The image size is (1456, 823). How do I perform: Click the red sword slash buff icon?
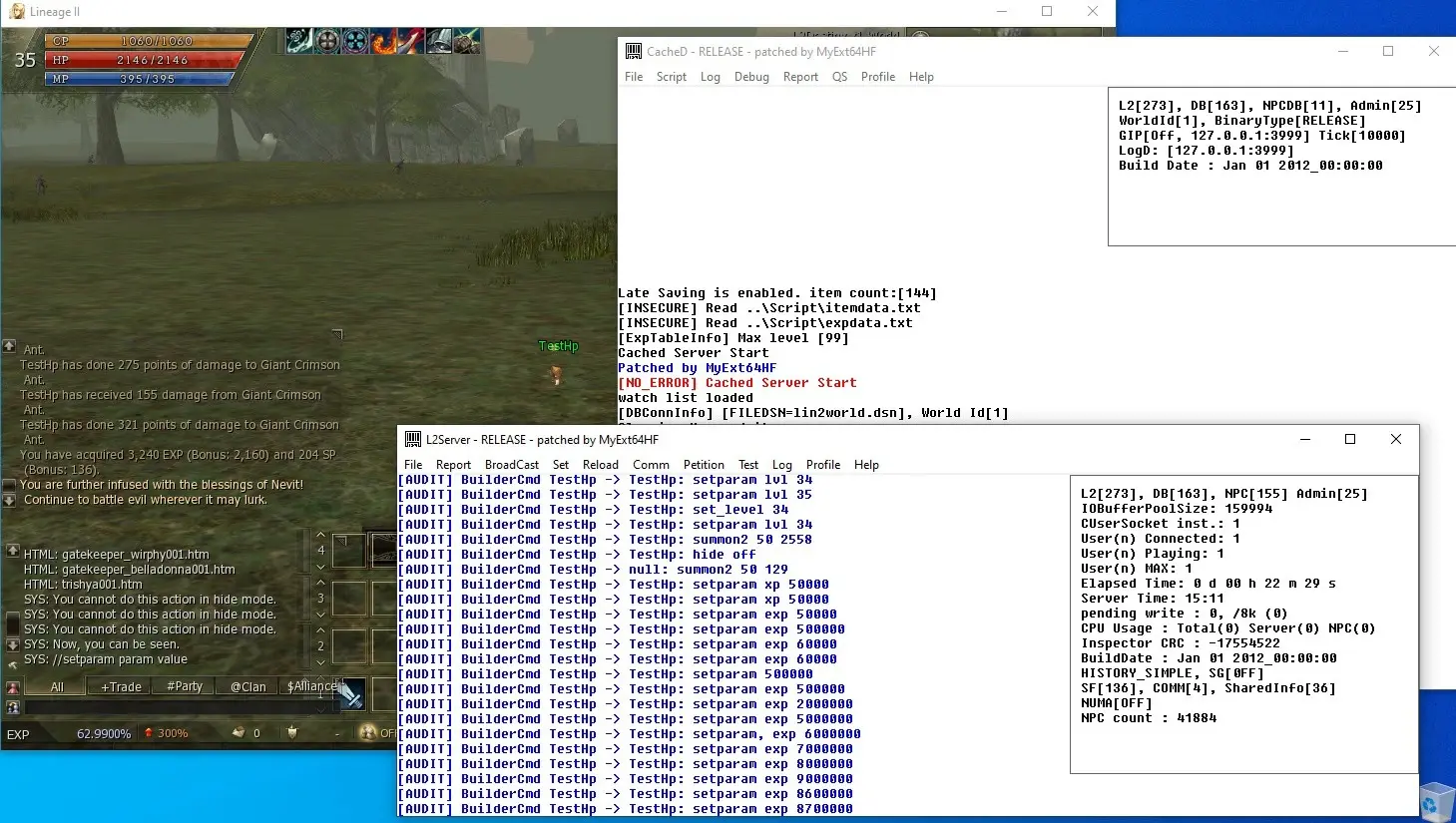click(x=411, y=41)
